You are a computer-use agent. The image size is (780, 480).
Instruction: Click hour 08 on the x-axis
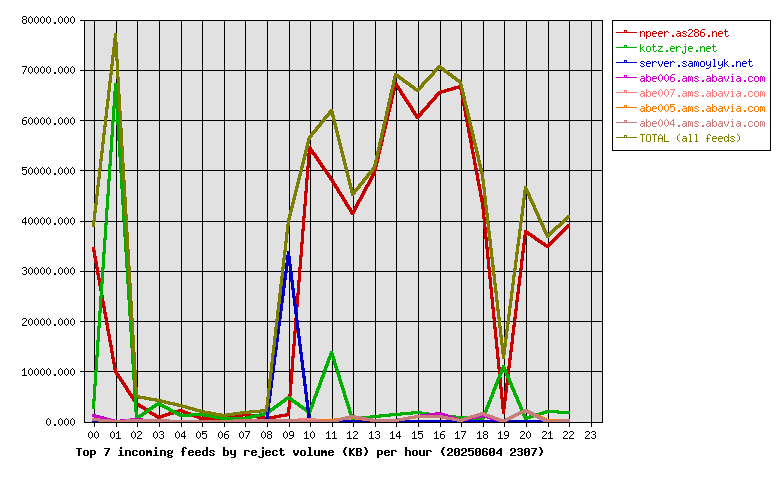pos(267,435)
